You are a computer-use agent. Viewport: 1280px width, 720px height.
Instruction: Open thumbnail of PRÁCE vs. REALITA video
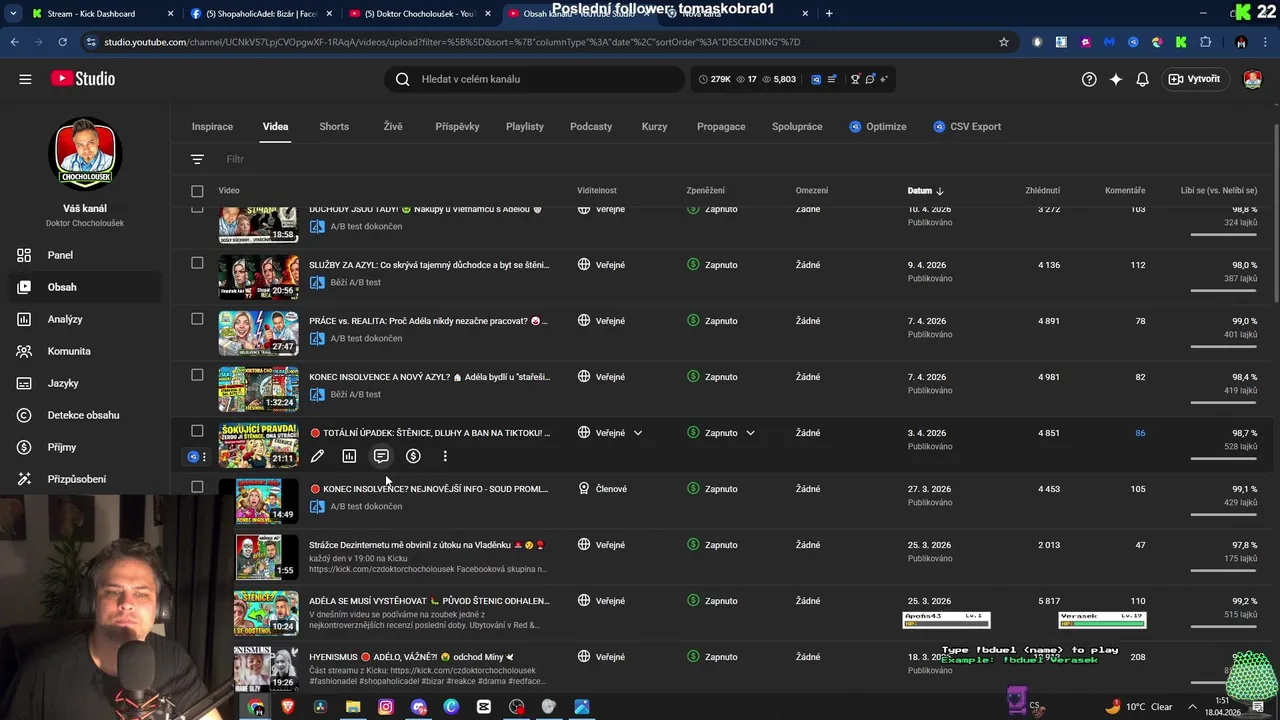point(259,333)
